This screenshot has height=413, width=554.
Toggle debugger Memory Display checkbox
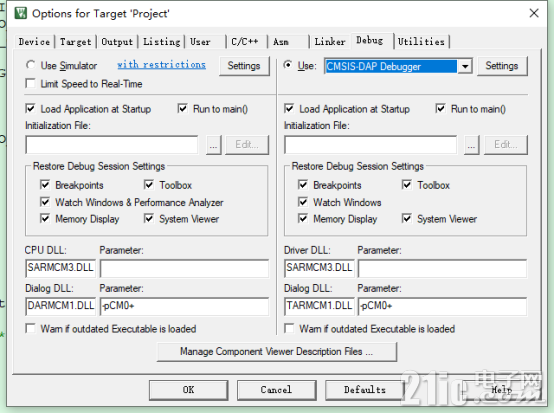tap(303, 219)
